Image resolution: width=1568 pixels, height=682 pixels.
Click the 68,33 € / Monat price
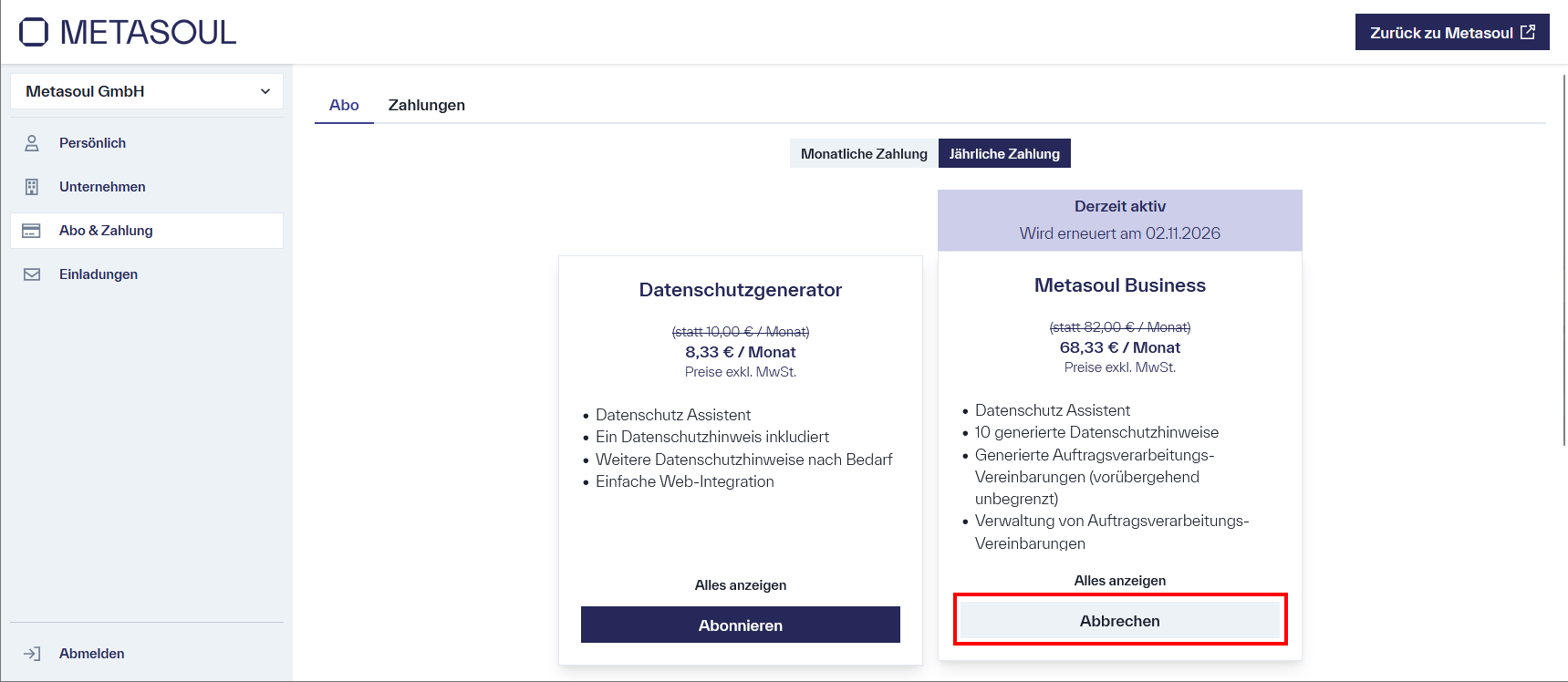tap(1120, 347)
